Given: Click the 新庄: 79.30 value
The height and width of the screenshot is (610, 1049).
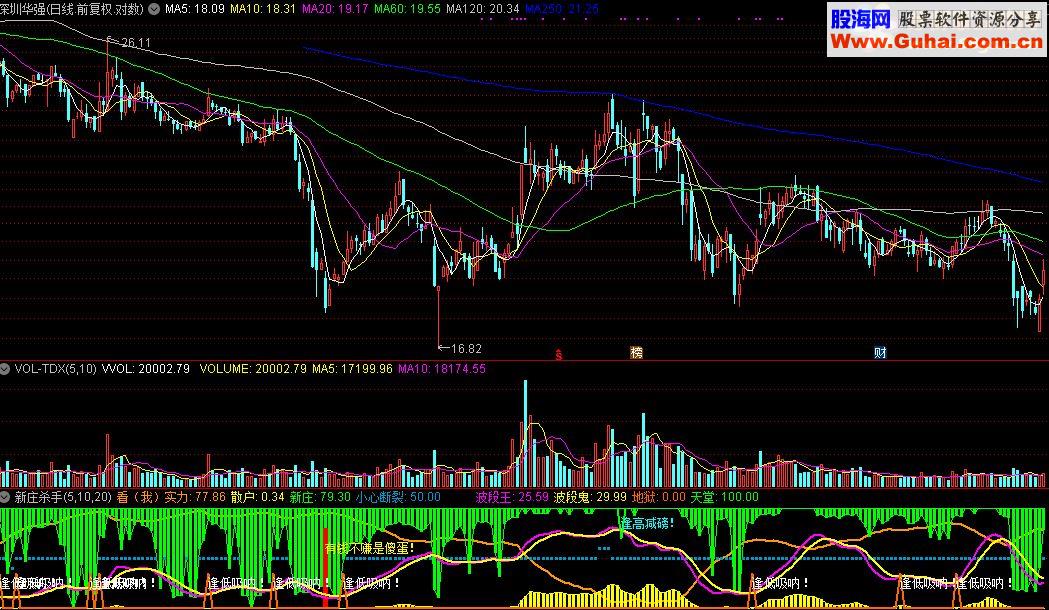Looking at the screenshot, I should click(320, 497).
